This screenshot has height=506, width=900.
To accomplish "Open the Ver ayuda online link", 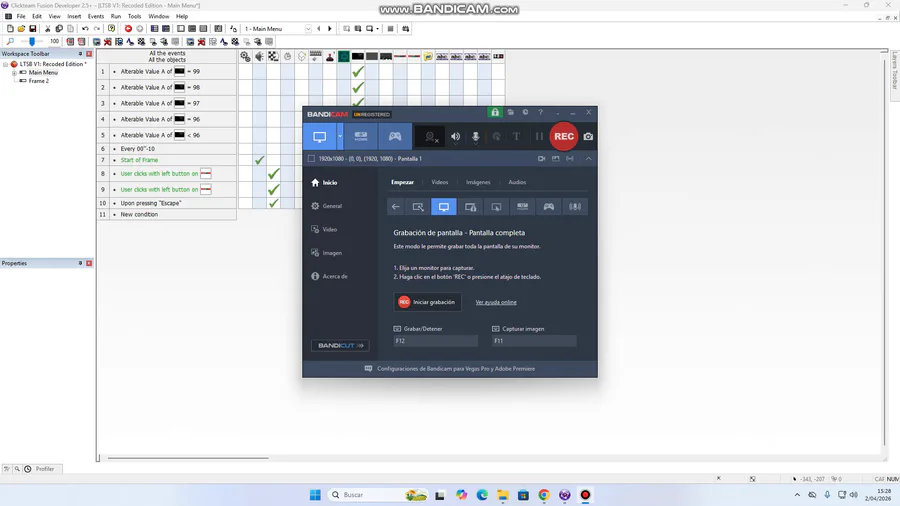I will click(496, 302).
